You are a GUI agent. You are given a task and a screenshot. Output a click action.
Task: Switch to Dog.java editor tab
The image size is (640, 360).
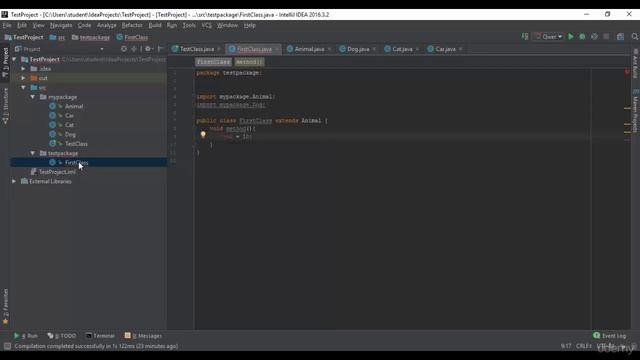(358, 49)
